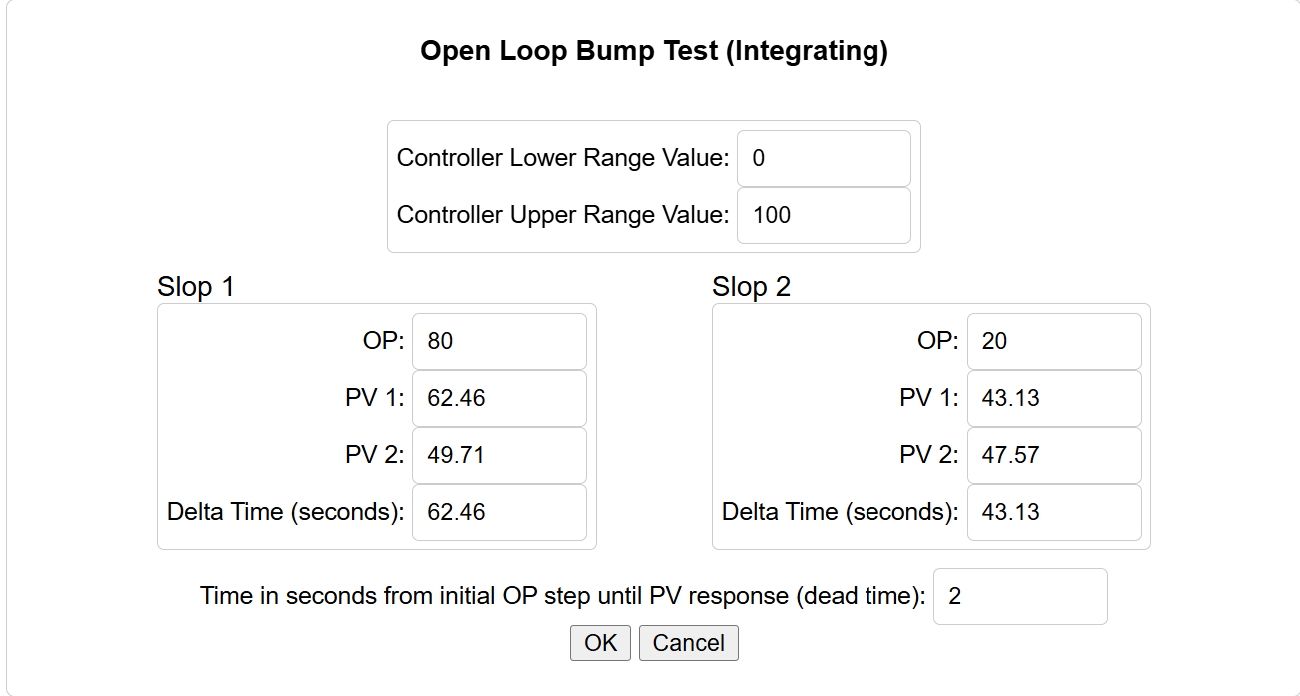Click Slop 2 Delta Time input
The width and height of the screenshot is (1300, 696).
click(x=1053, y=512)
